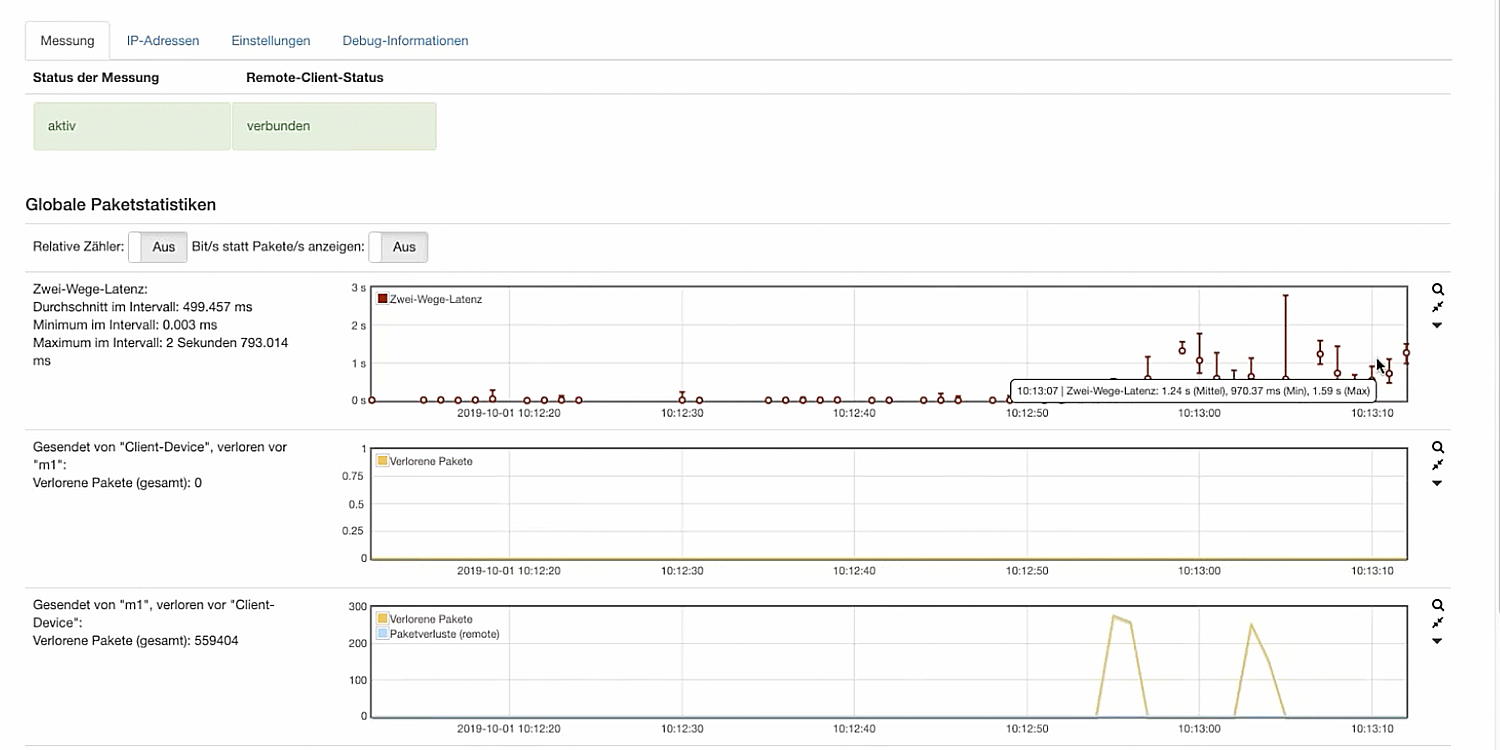The width and height of the screenshot is (1500, 750).
Task: Click the blue Paketverluste (remote) legend marker
Action: tap(382, 634)
